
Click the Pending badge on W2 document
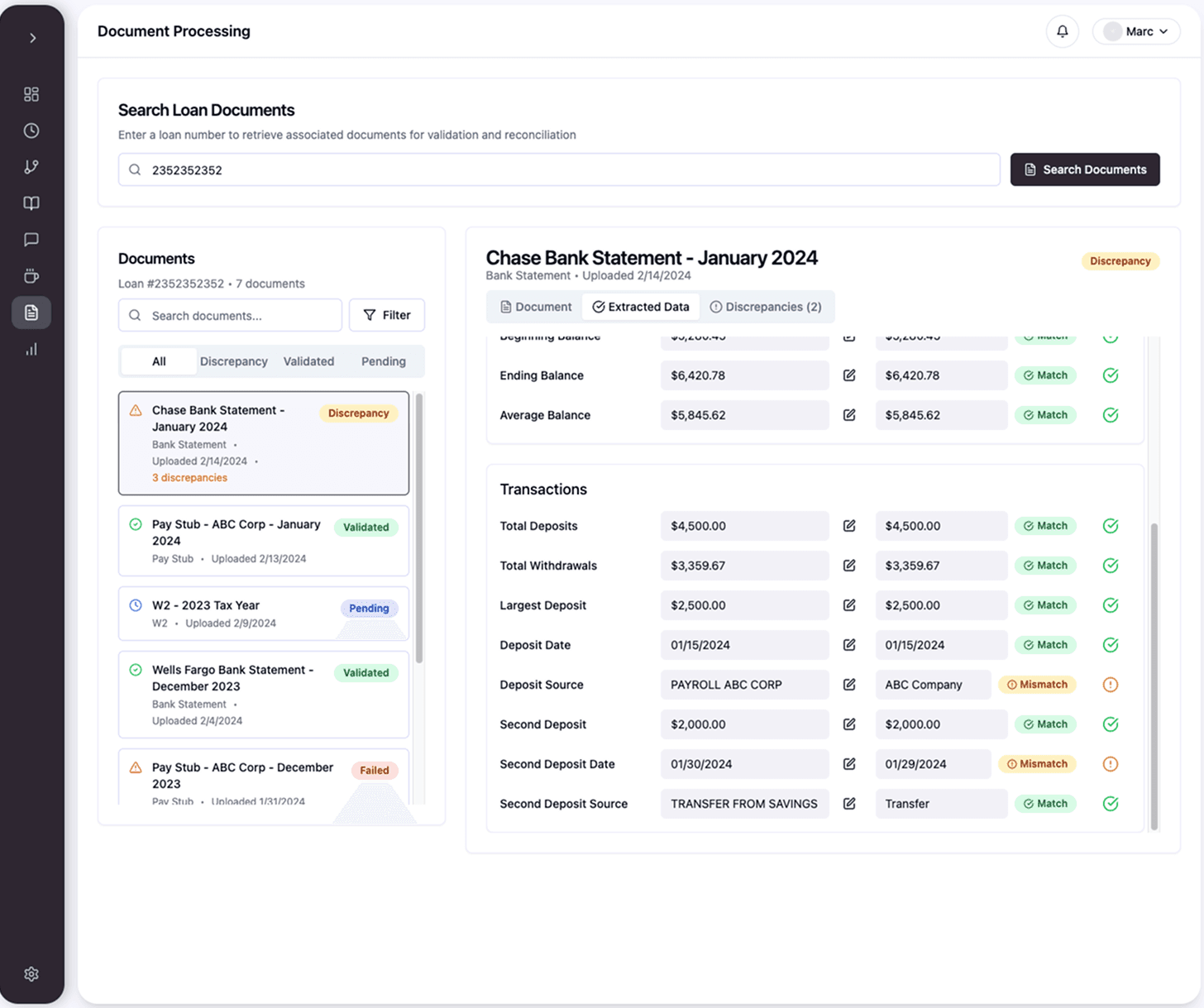pyautogui.click(x=369, y=609)
